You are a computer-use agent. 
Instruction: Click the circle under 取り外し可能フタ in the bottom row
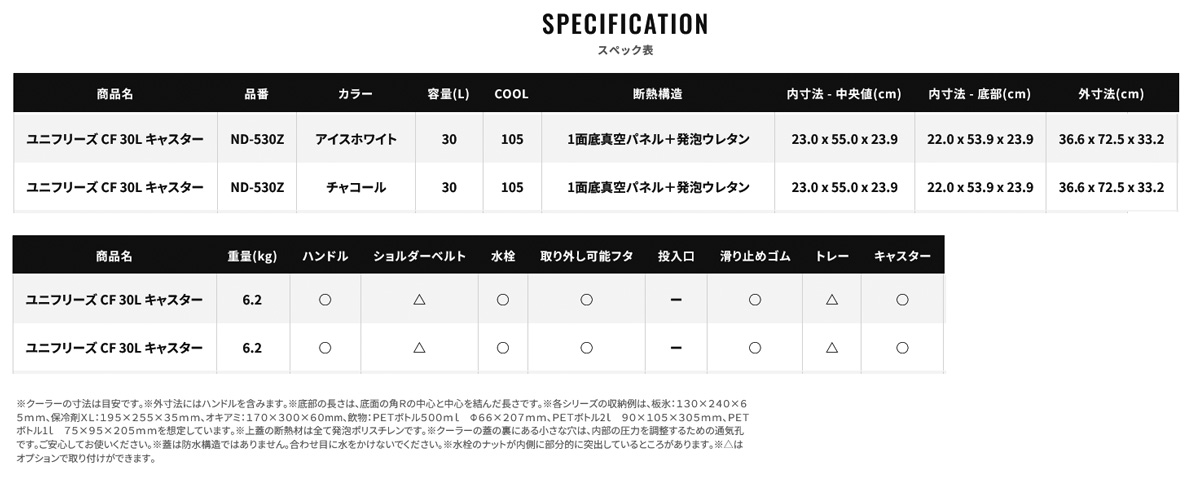(586, 348)
